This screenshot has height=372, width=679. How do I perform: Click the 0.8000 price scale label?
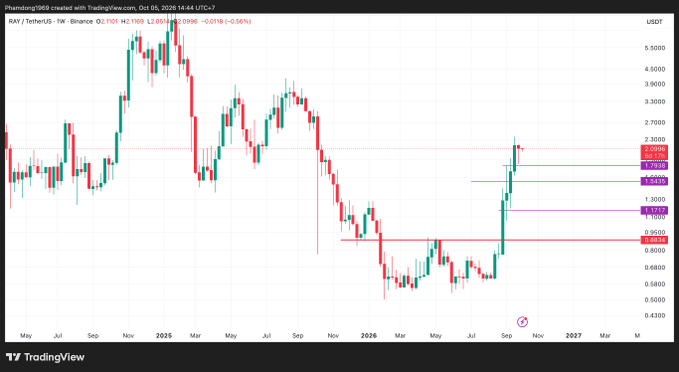click(x=654, y=250)
